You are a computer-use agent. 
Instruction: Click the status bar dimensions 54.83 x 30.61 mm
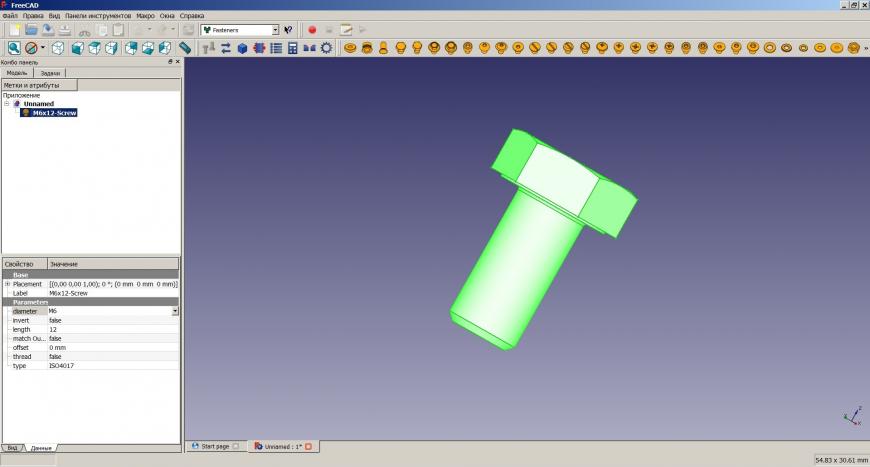[x=841, y=460]
